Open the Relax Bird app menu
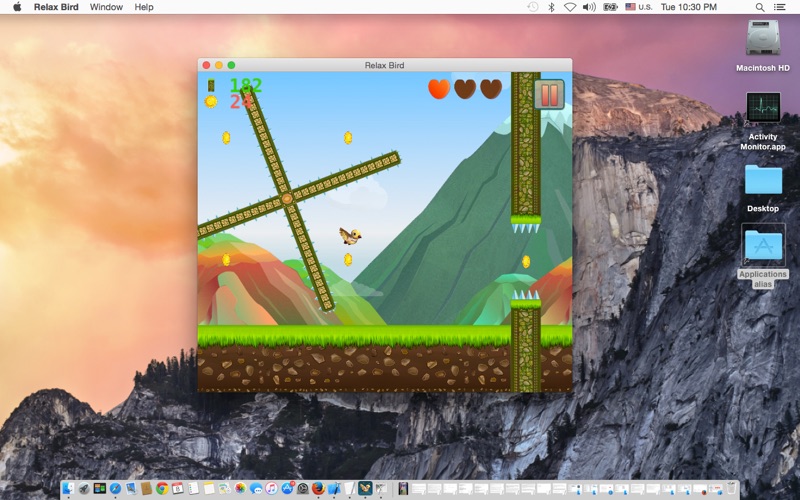 point(56,7)
